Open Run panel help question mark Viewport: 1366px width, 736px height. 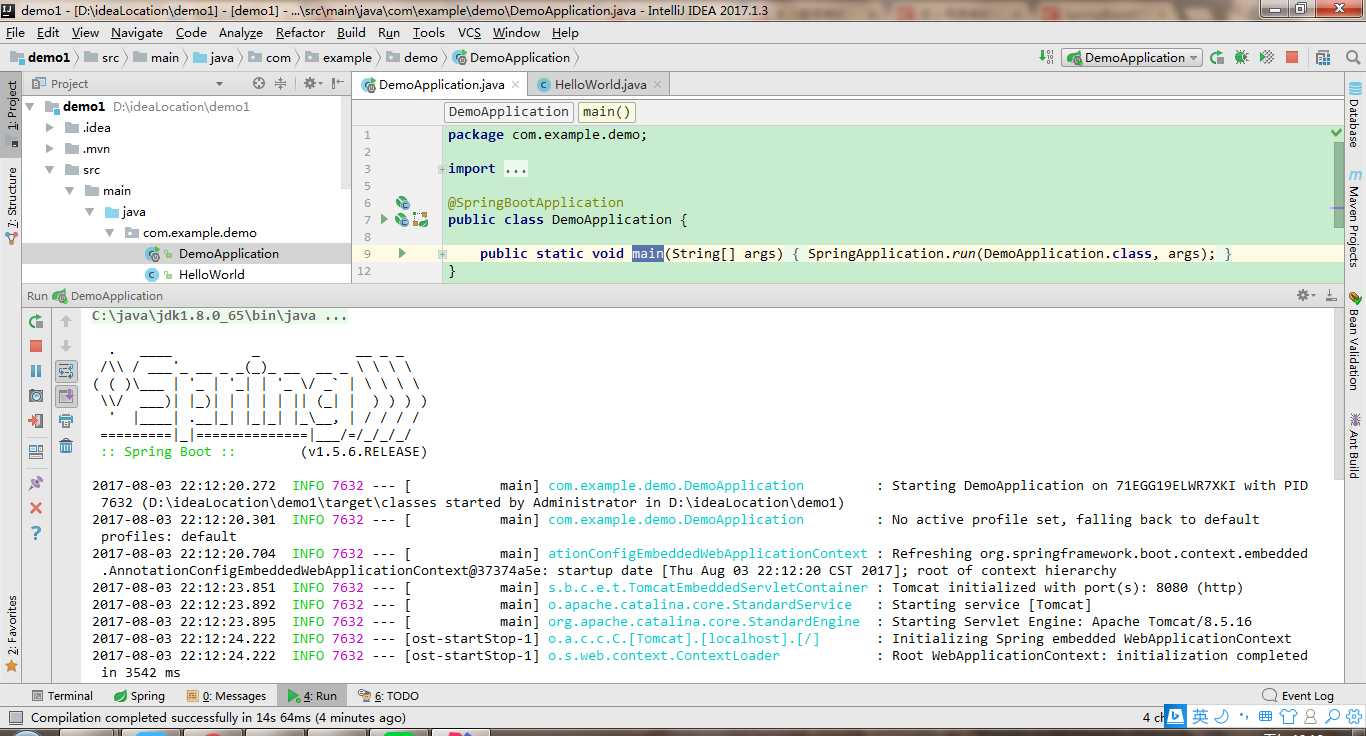point(36,533)
